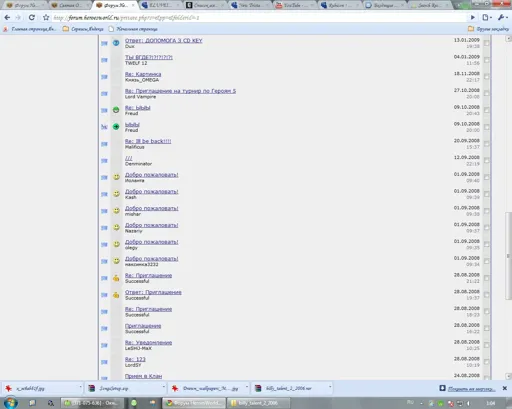Open billy_talent_2_2006 folder in taskbar
This screenshot has width=512, height=409.
pos(258,403)
